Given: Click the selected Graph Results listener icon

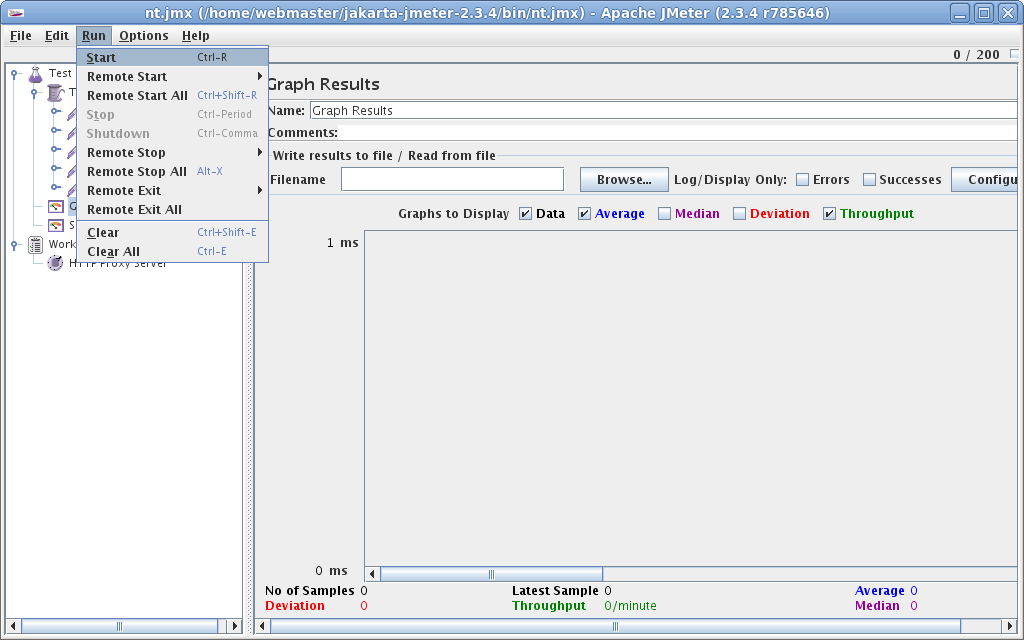Looking at the screenshot, I should click(56, 206).
